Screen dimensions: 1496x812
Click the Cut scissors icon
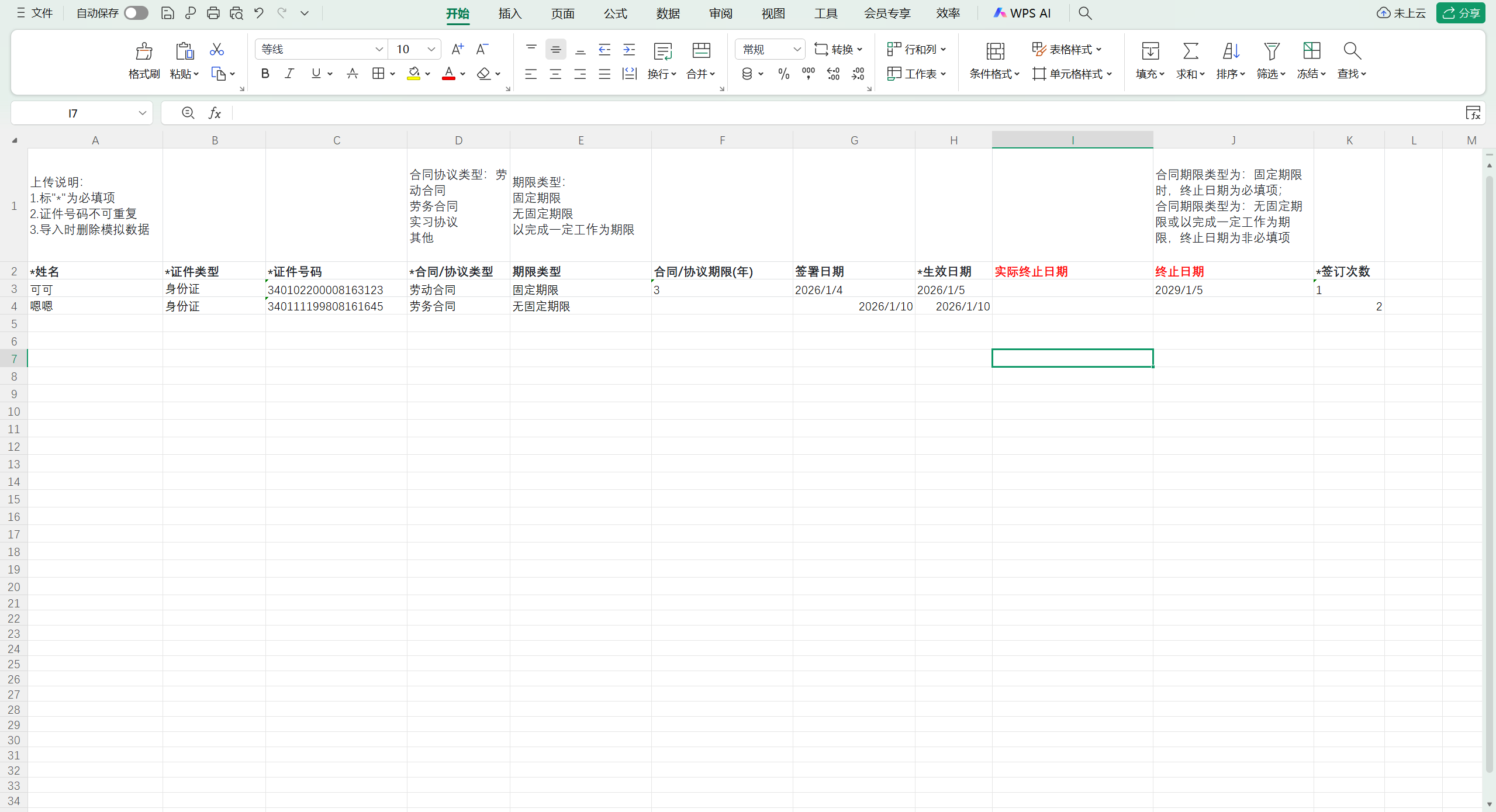[217, 50]
